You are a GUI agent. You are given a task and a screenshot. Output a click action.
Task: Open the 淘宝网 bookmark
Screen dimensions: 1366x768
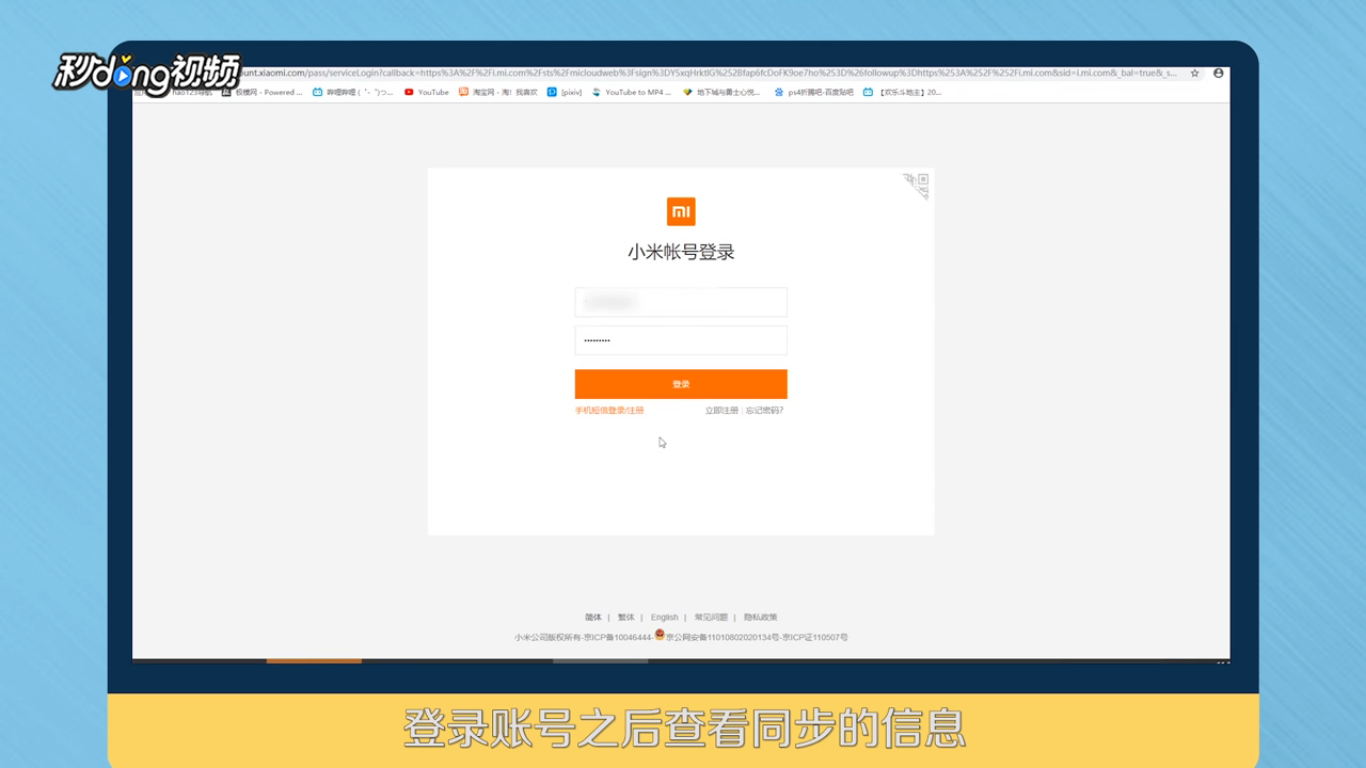click(x=498, y=92)
